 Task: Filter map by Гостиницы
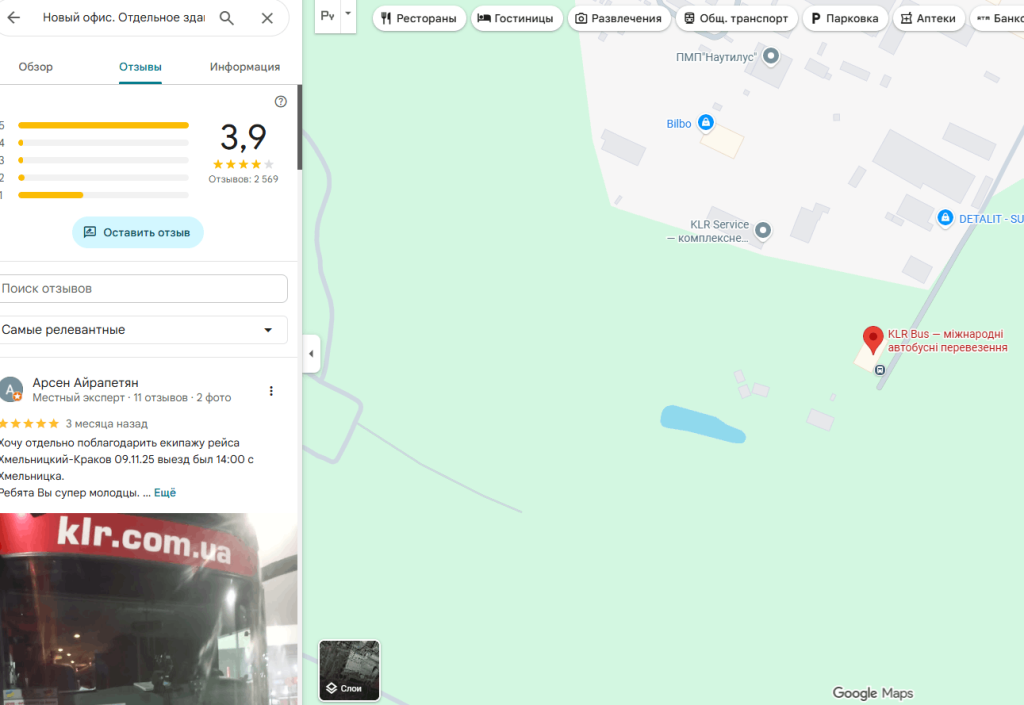pyautogui.click(x=517, y=18)
